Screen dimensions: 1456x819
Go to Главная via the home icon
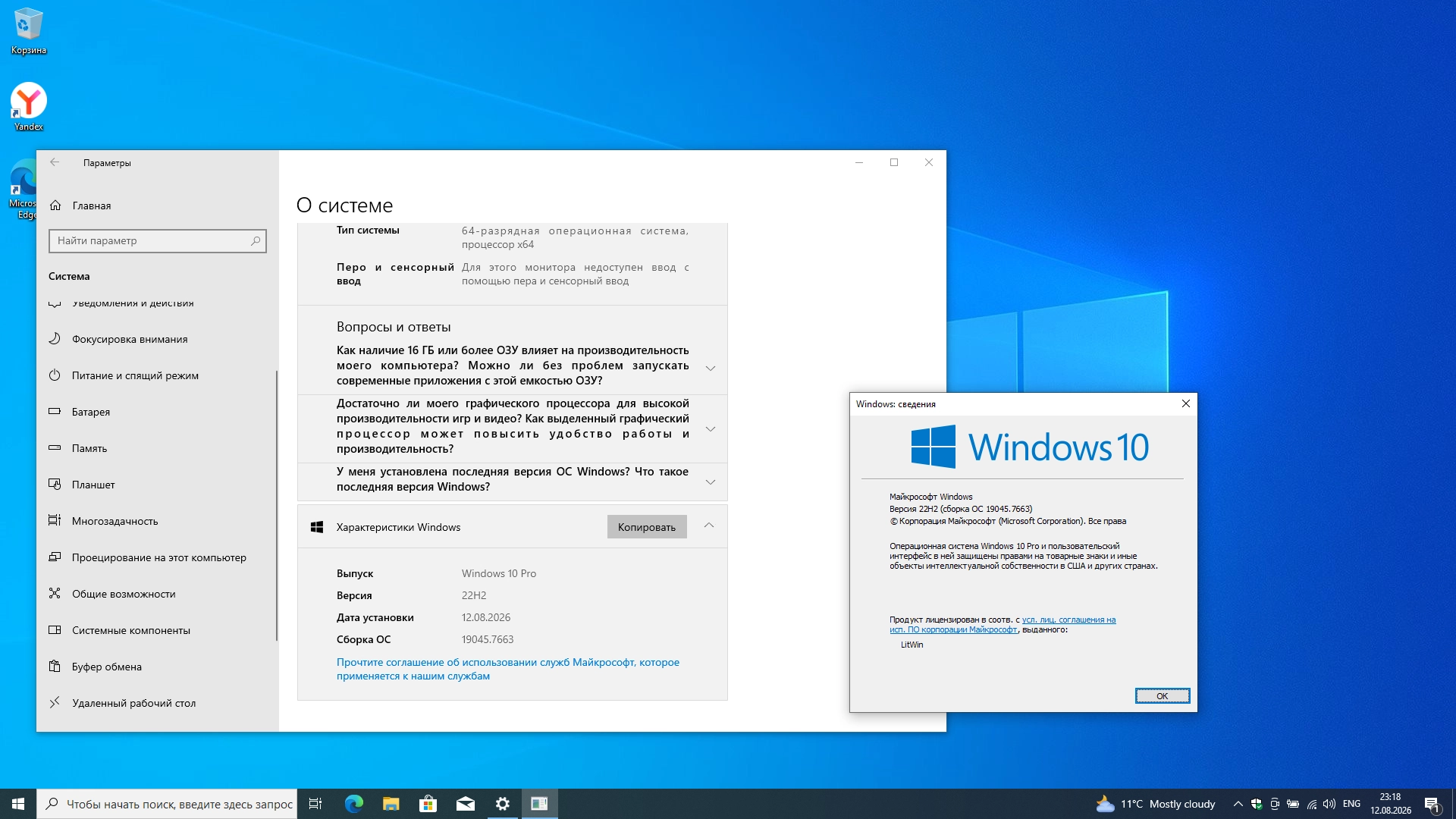point(55,206)
